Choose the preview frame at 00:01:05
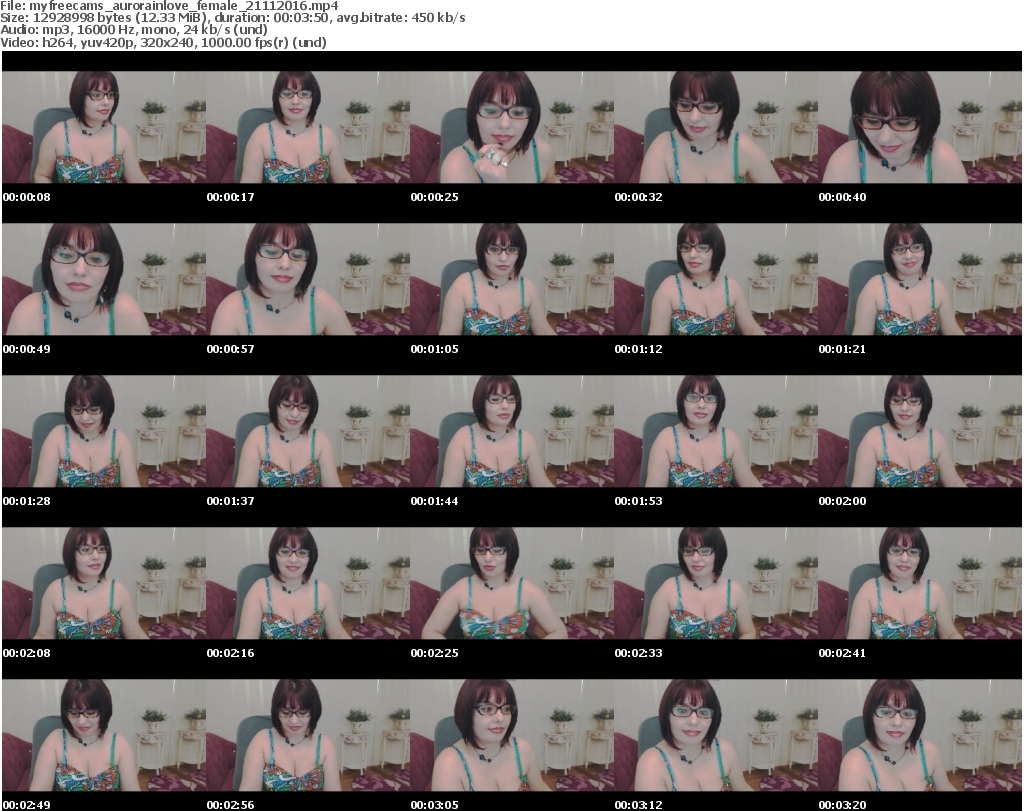The height and width of the screenshot is (811, 1024). click(x=512, y=279)
